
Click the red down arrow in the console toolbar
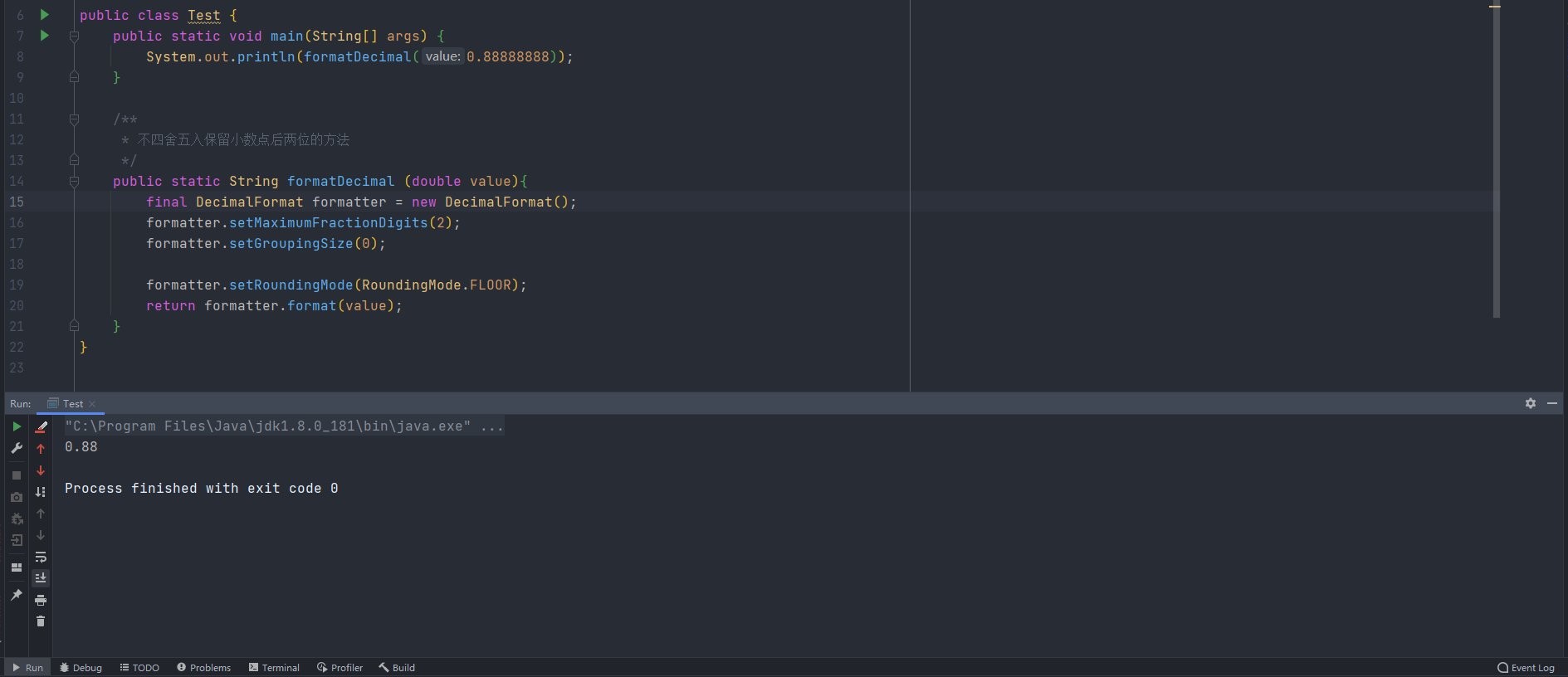click(41, 470)
